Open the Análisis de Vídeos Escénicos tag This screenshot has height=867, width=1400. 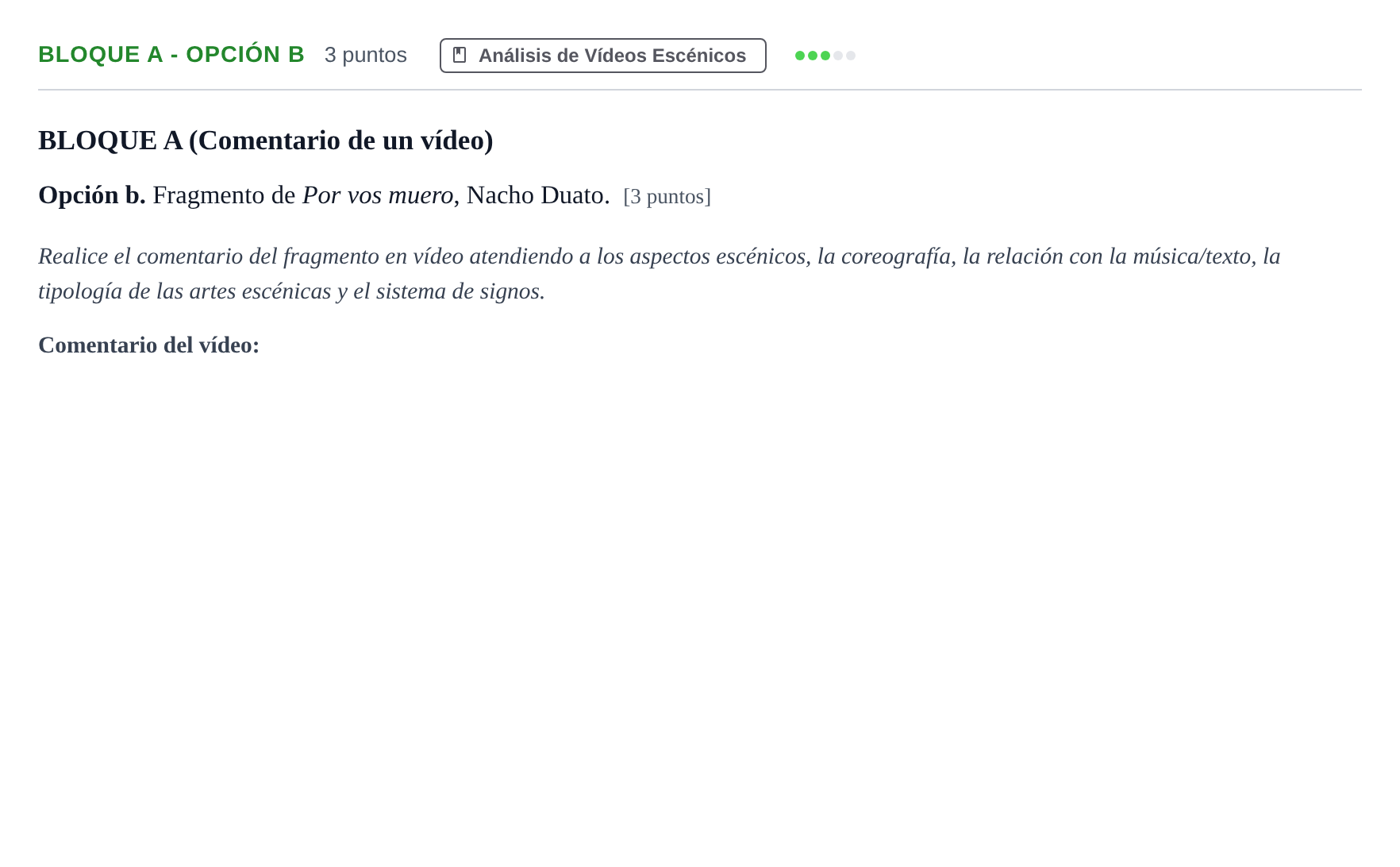(x=603, y=56)
